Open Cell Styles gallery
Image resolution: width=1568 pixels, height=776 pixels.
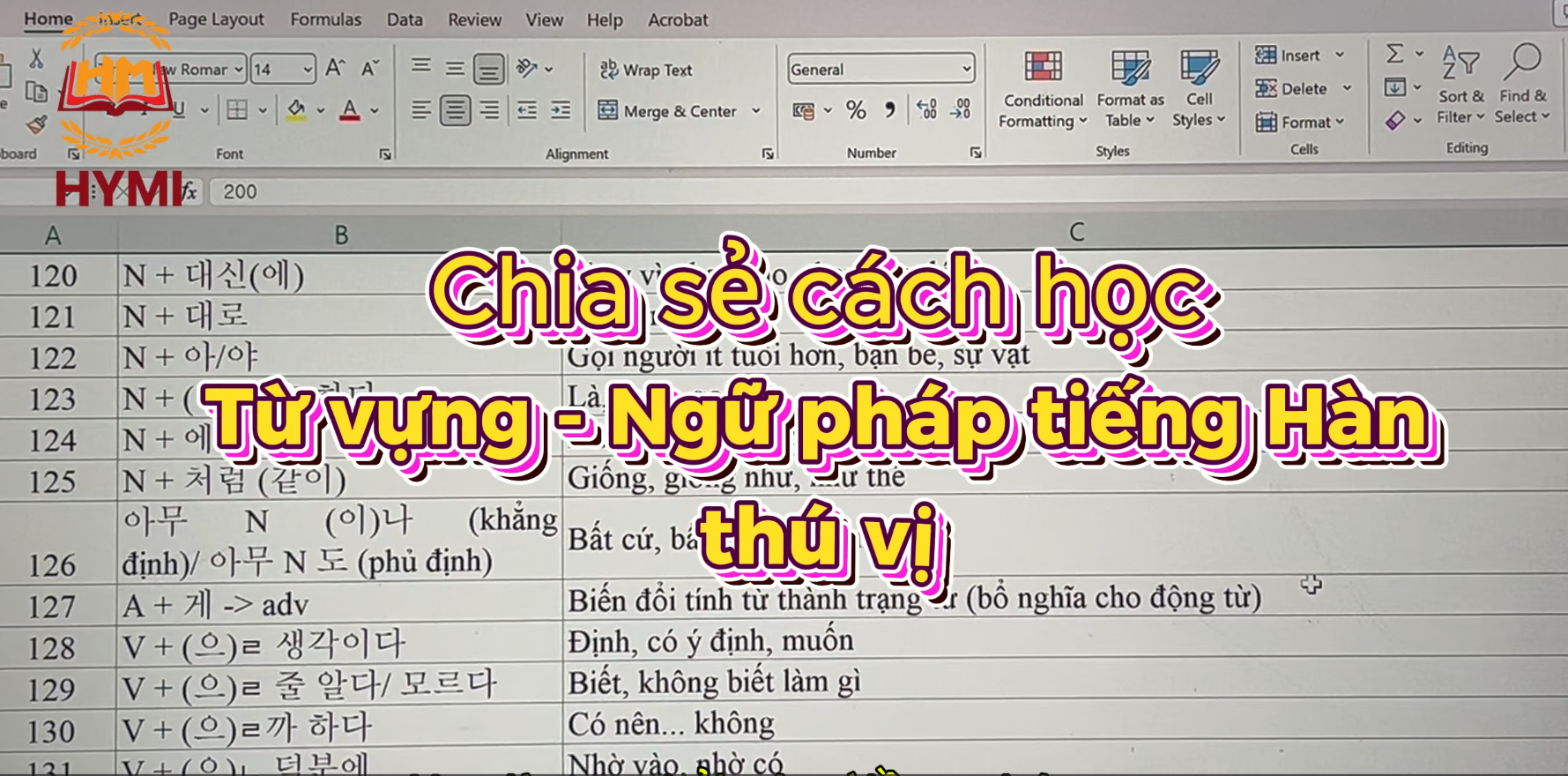[x=1199, y=89]
